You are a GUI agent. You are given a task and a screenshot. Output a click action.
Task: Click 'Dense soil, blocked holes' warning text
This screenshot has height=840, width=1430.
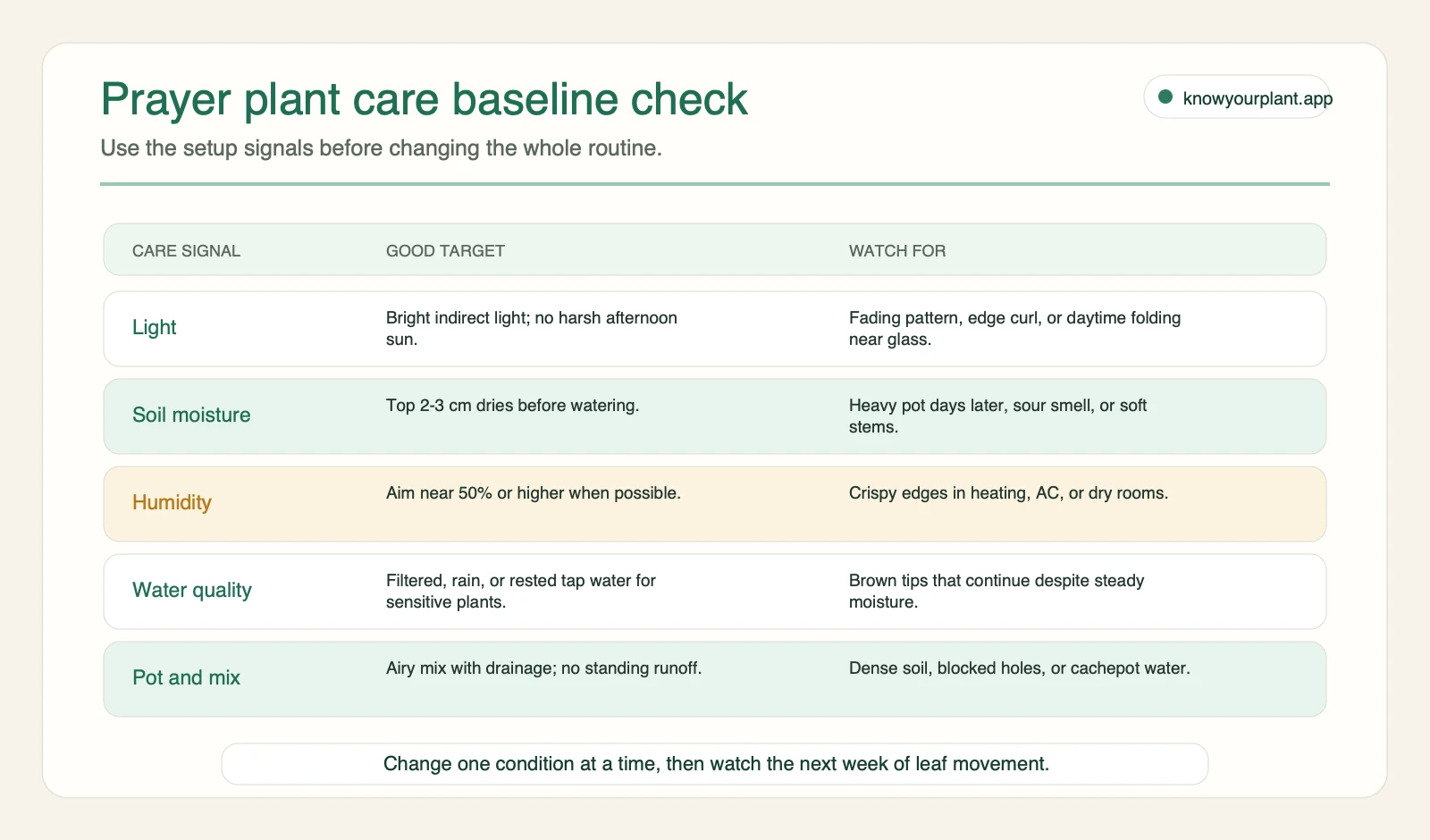(1019, 668)
